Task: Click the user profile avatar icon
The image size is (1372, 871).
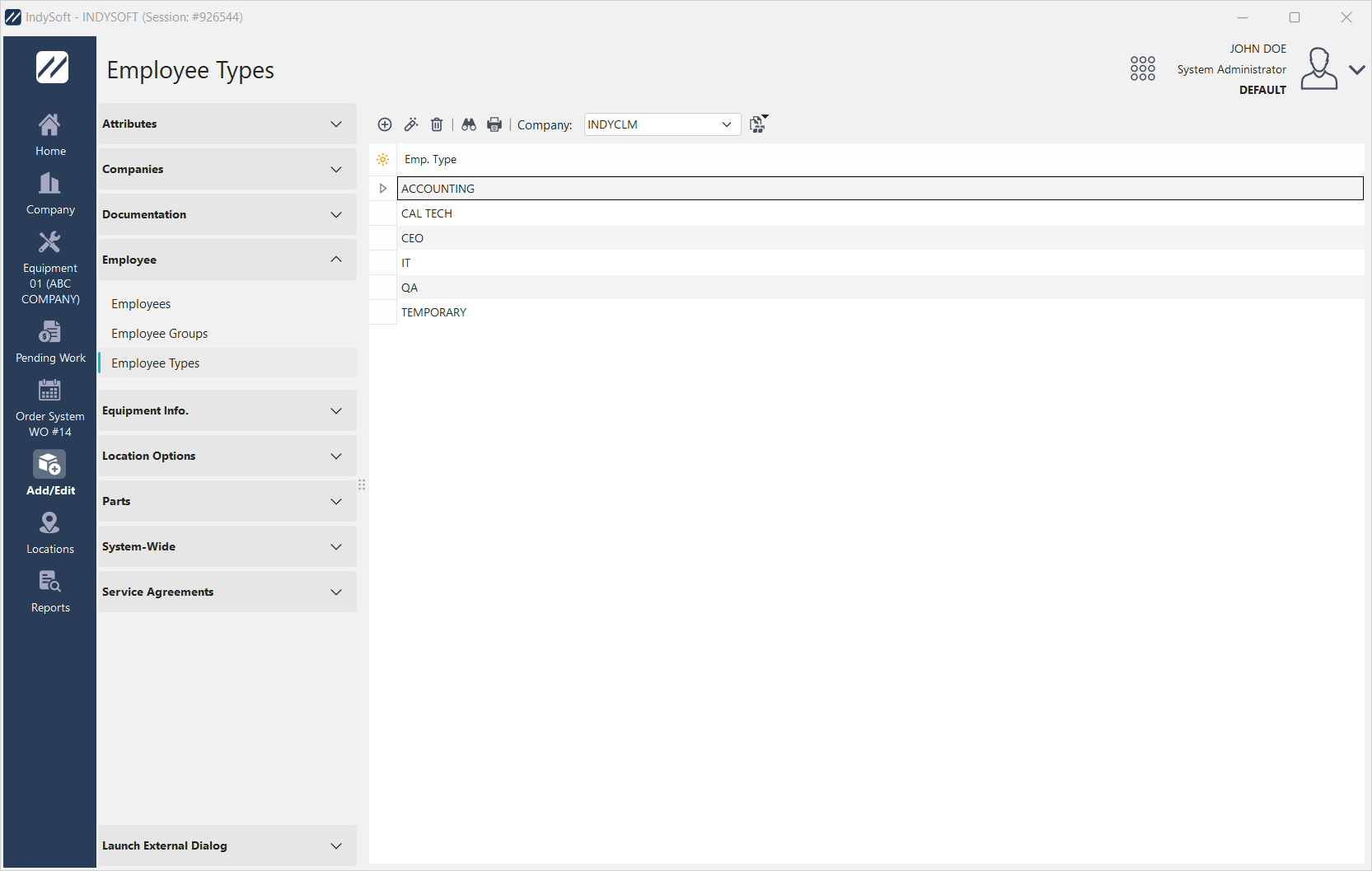Action: tap(1319, 68)
